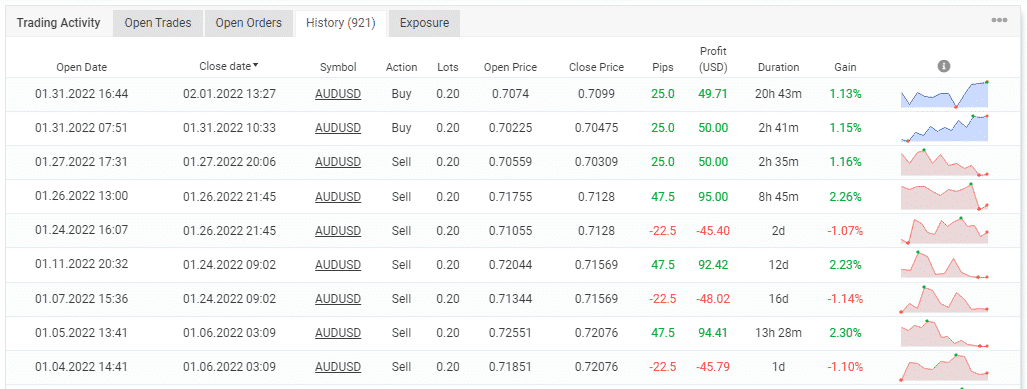Sort table by Pips column header
Viewport: 1027px width, 389px height.
[663, 67]
